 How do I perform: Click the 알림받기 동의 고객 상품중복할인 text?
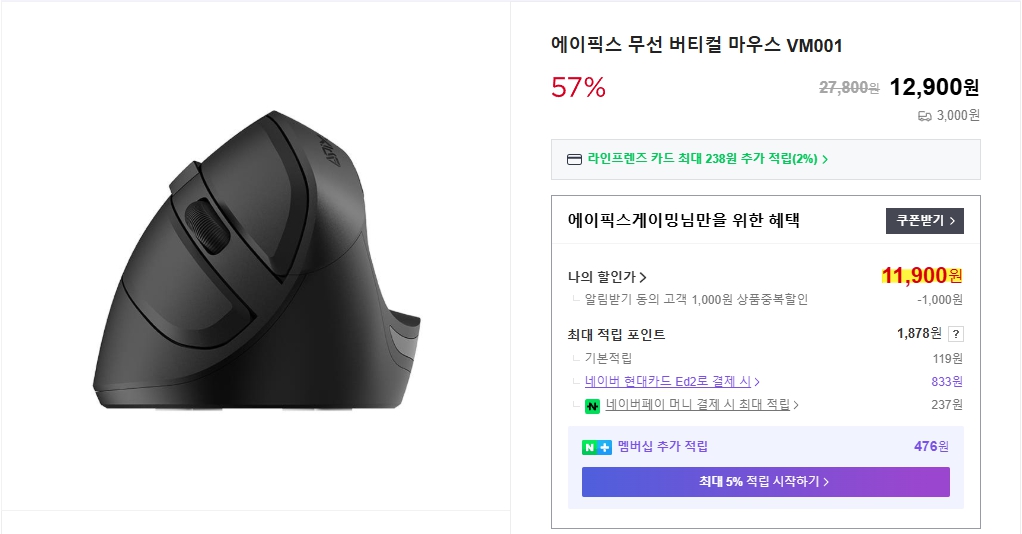pyautogui.click(x=696, y=299)
